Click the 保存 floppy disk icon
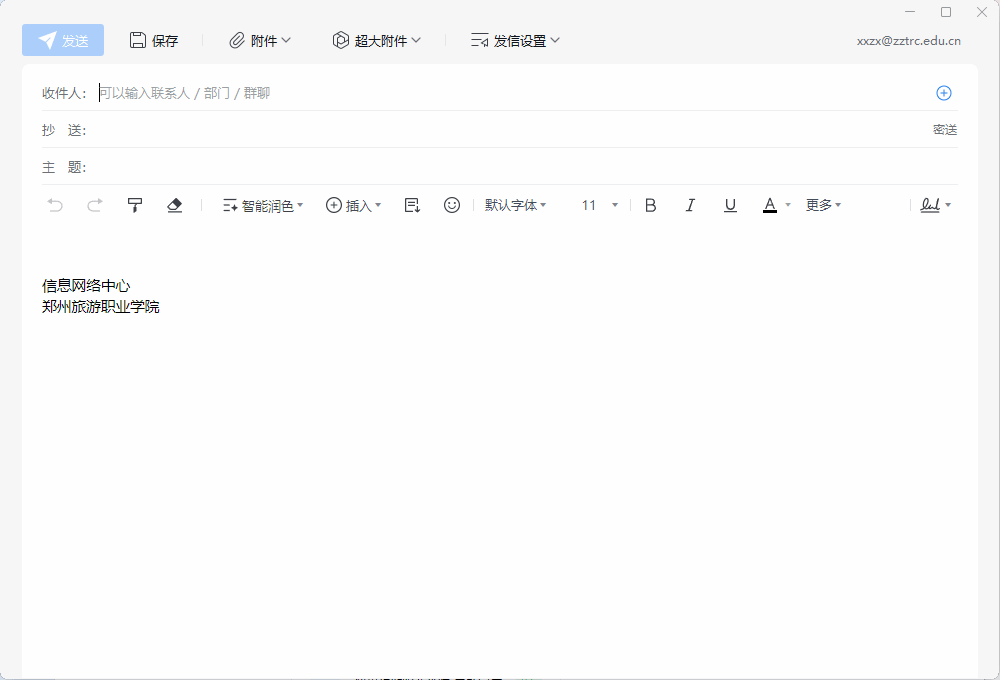 click(x=138, y=40)
